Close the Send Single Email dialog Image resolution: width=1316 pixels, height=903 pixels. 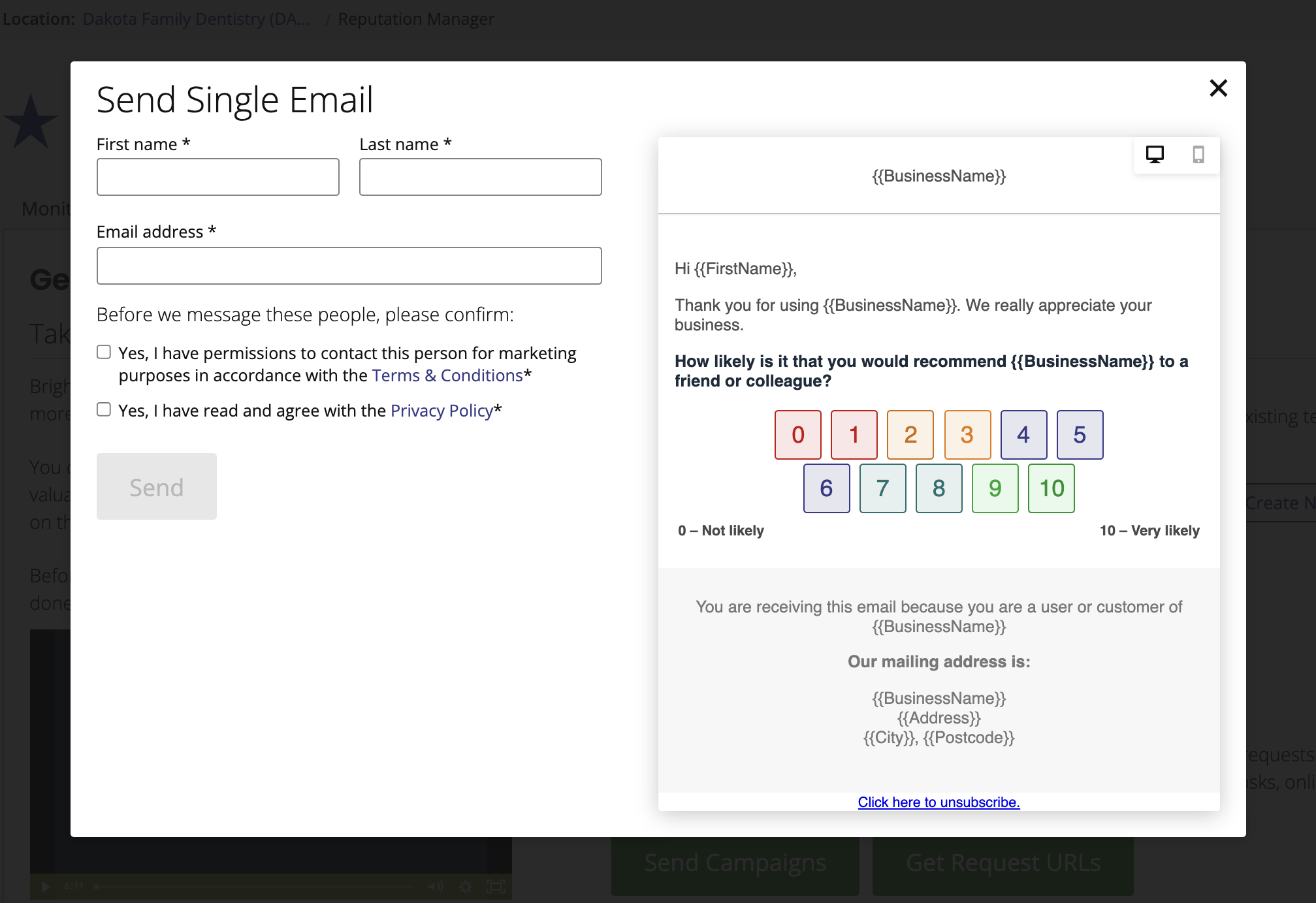(x=1218, y=87)
